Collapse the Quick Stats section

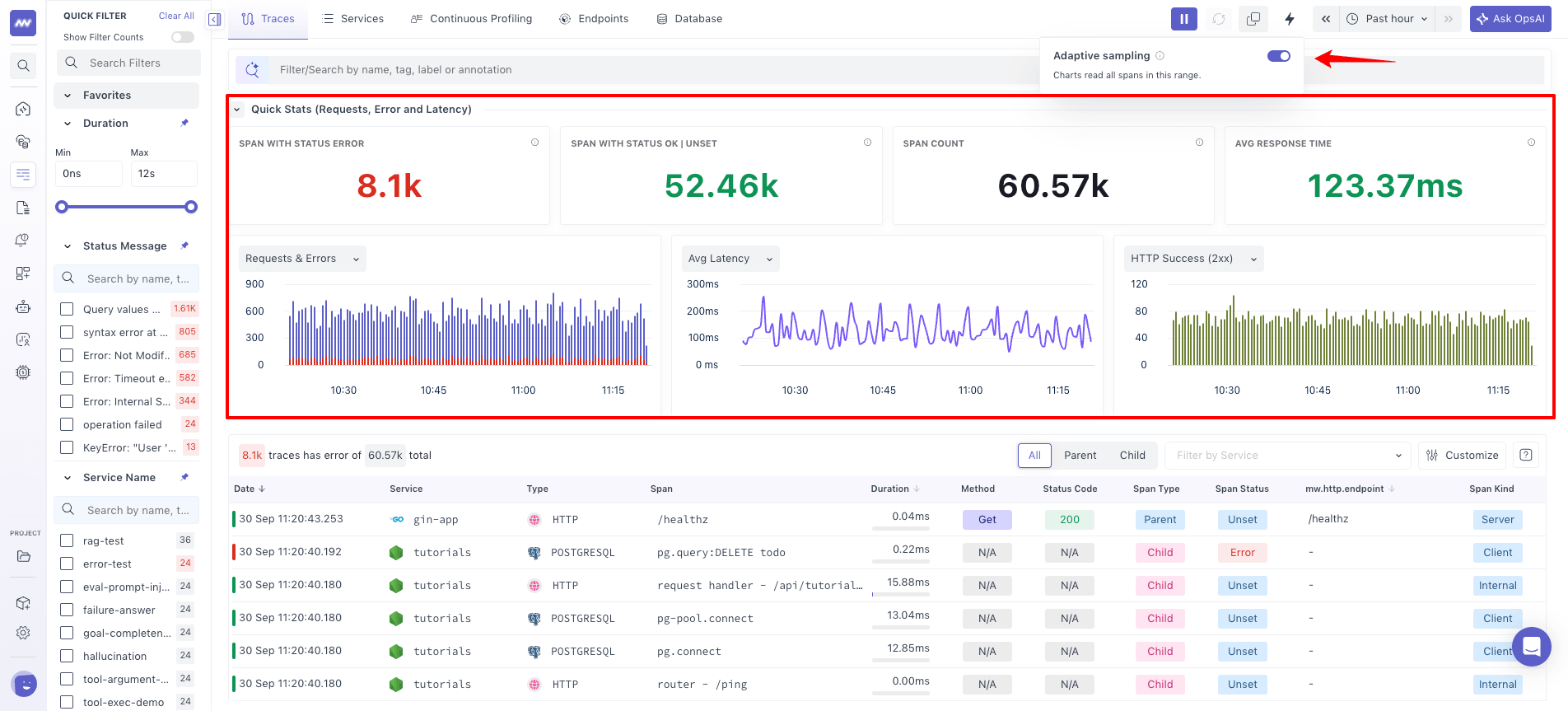pos(237,110)
